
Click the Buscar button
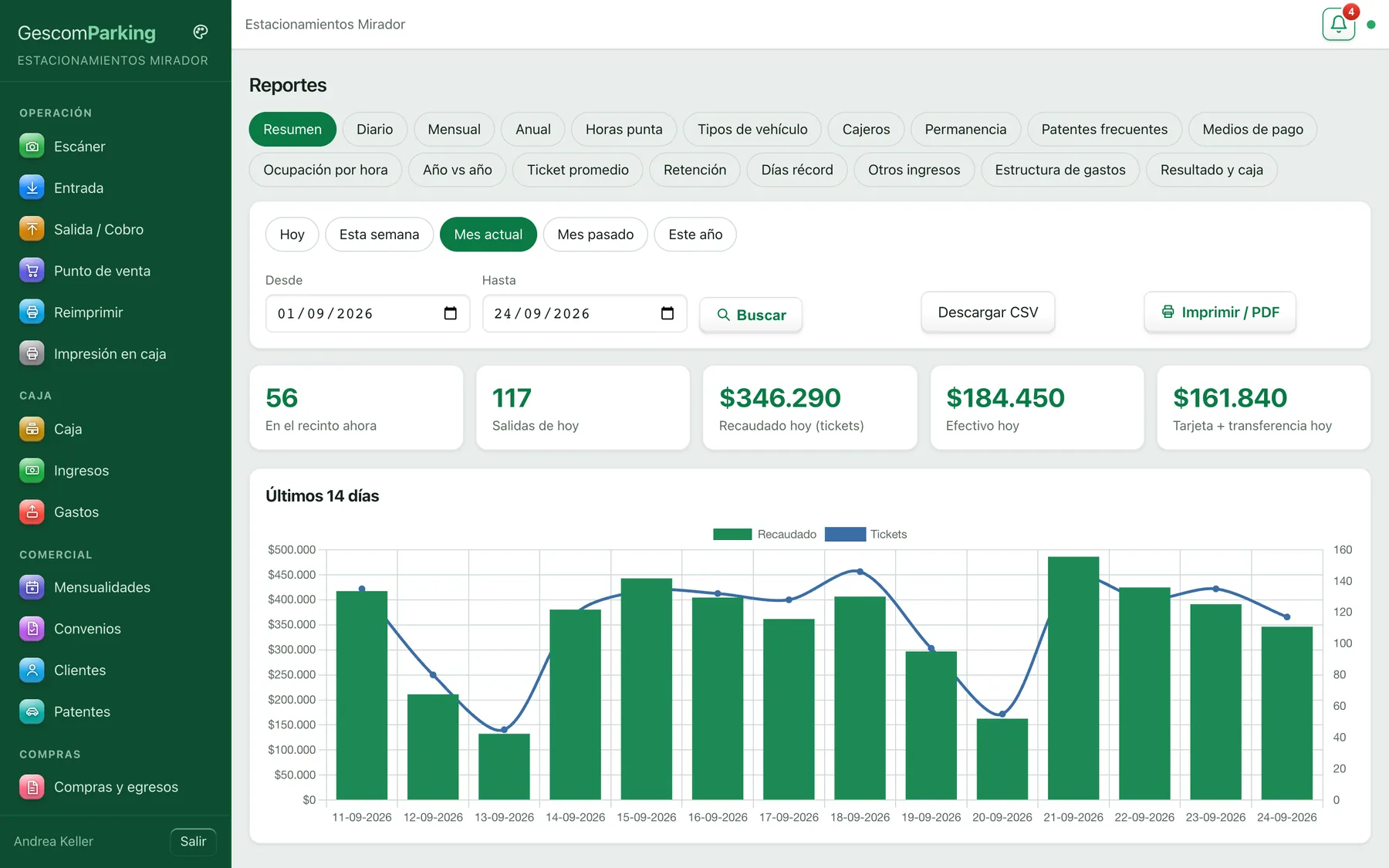pyautogui.click(x=751, y=315)
